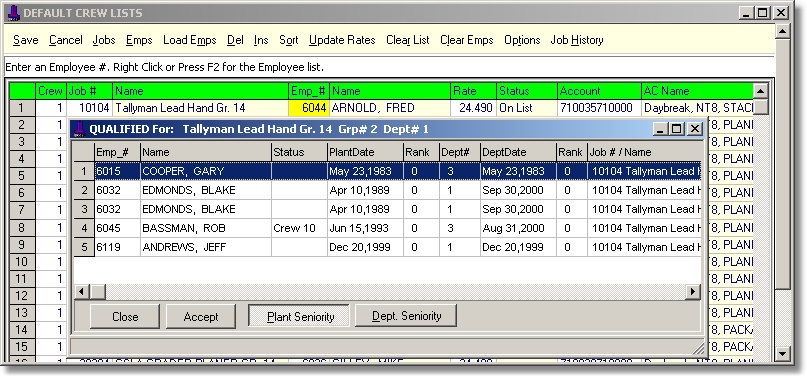The height and width of the screenshot is (378, 807).
Task: Open the Save menu item
Action: point(26,40)
